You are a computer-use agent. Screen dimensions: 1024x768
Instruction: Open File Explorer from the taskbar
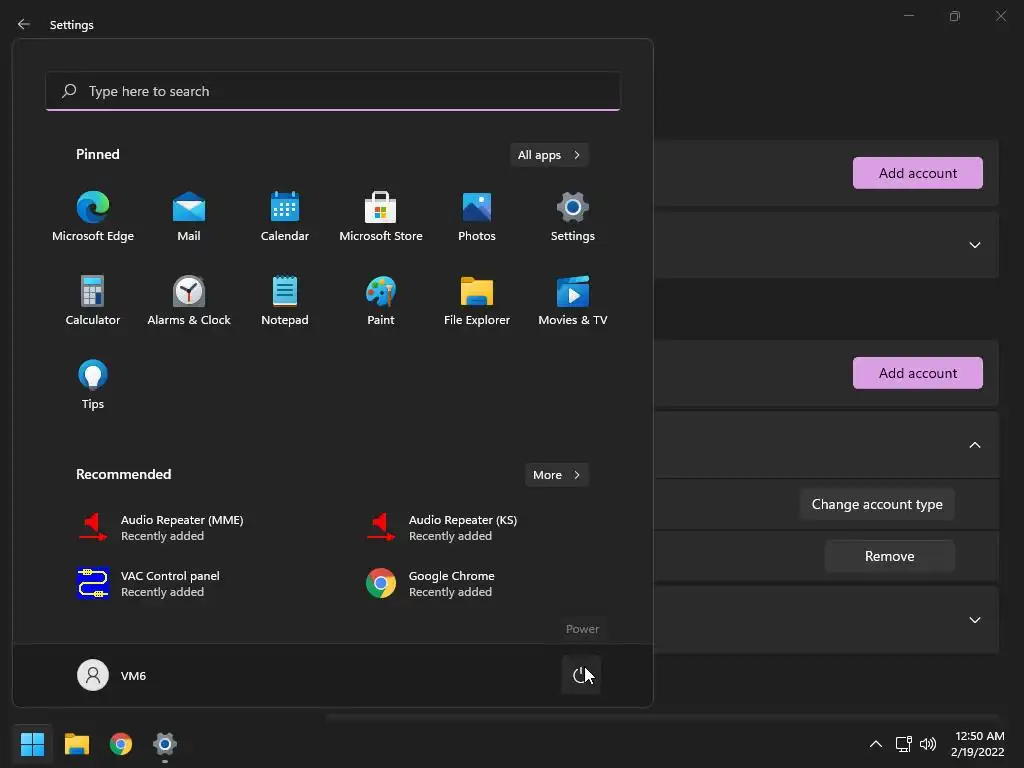click(76, 744)
